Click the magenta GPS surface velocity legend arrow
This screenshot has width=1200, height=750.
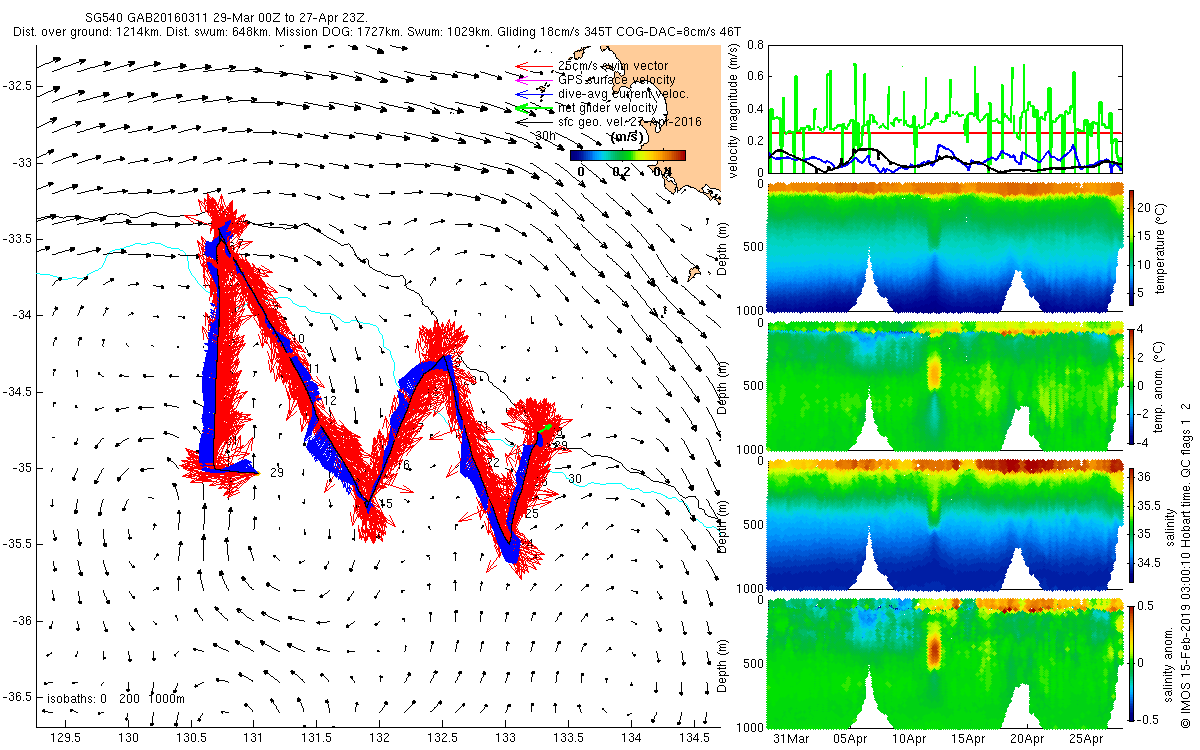click(x=532, y=80)
